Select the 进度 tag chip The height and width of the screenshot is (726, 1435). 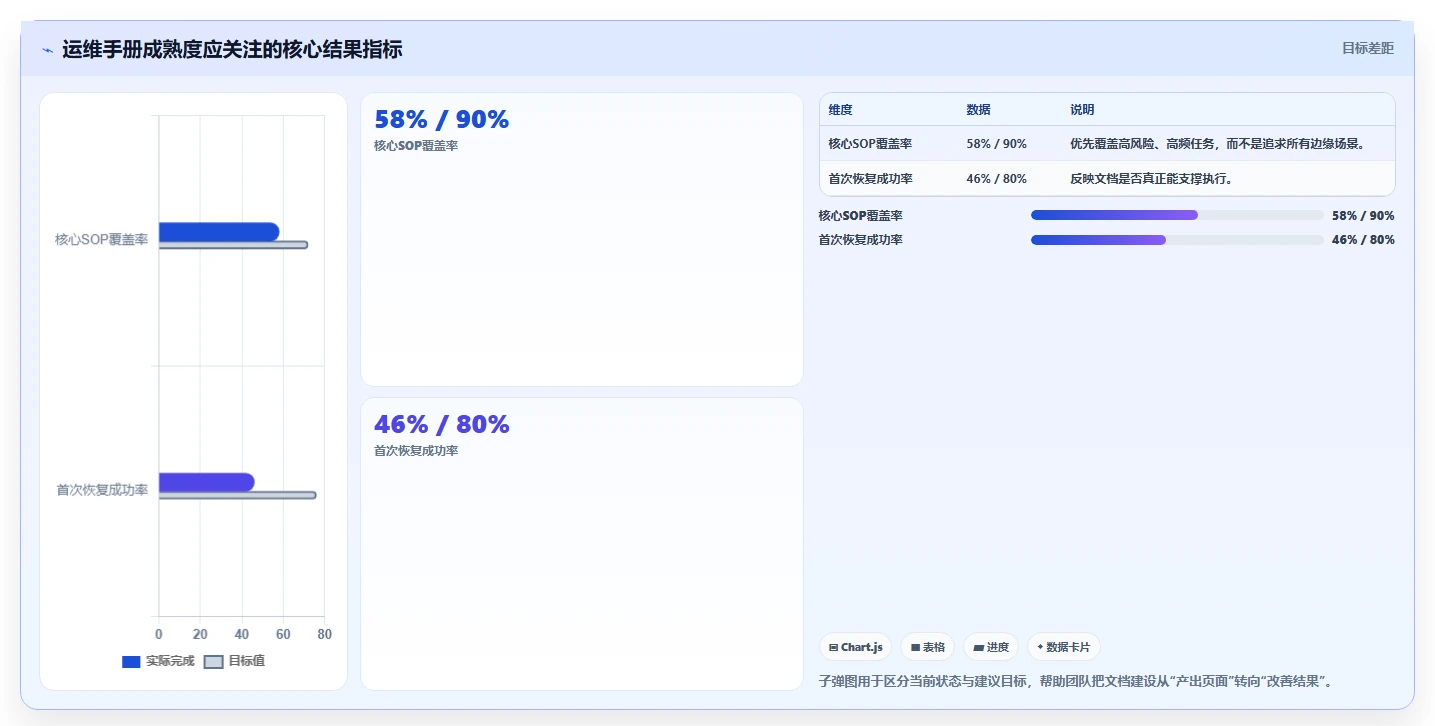[991, 647]
